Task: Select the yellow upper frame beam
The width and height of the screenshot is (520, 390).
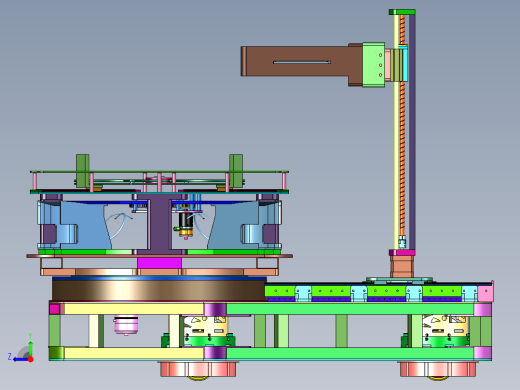Action: click(133, 309)
